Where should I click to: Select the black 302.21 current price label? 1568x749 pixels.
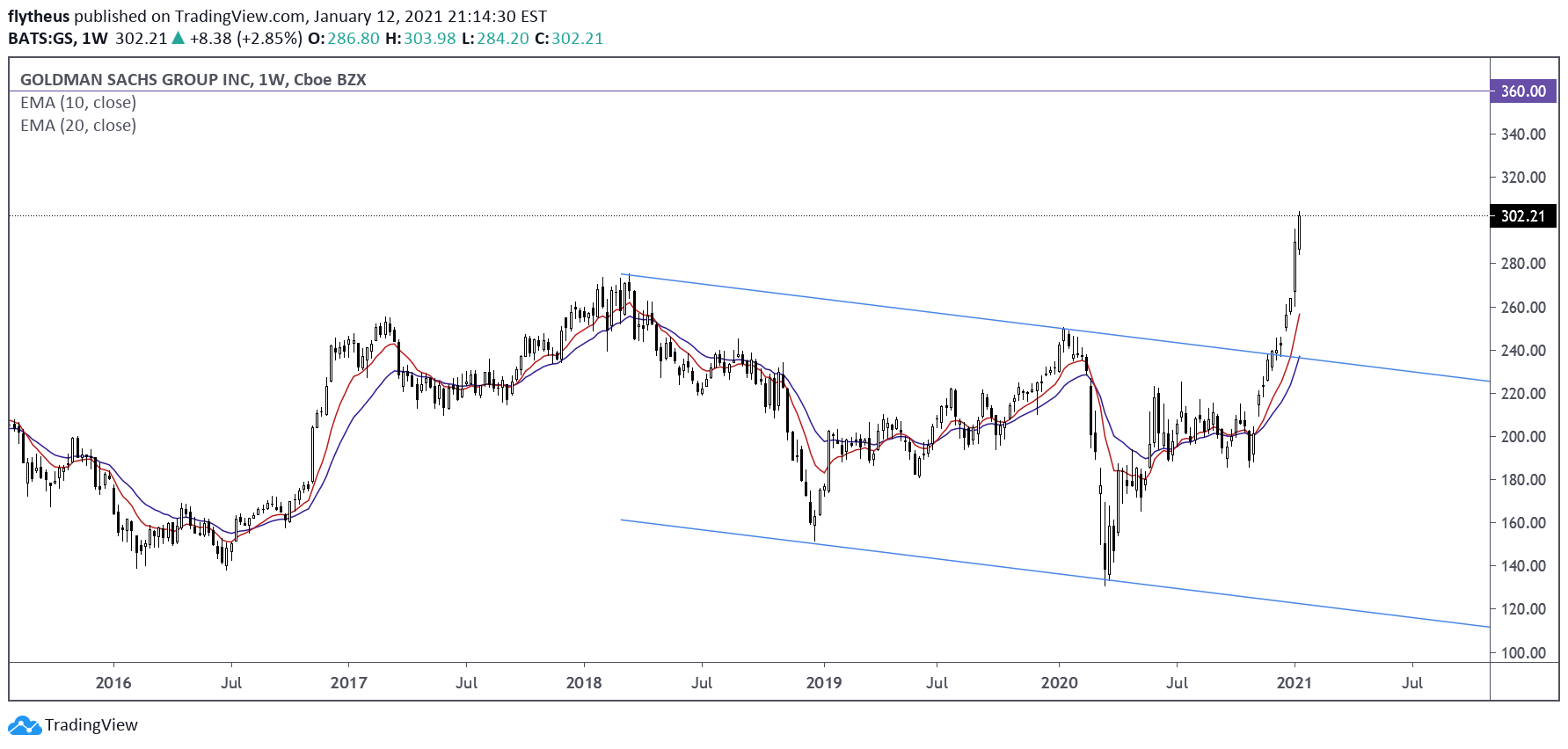pos(1523,216)
